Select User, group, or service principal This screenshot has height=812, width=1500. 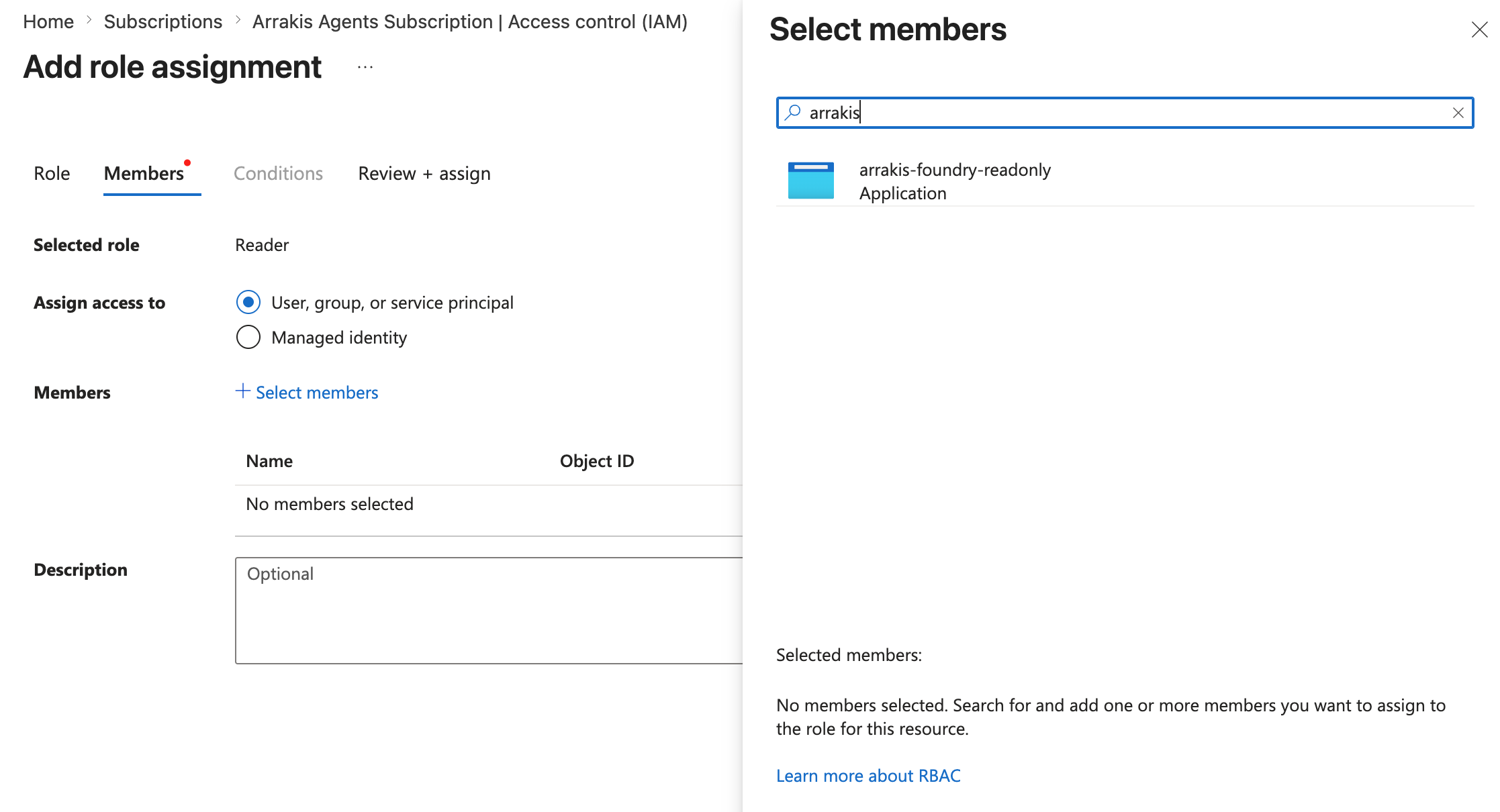point(248,303)
